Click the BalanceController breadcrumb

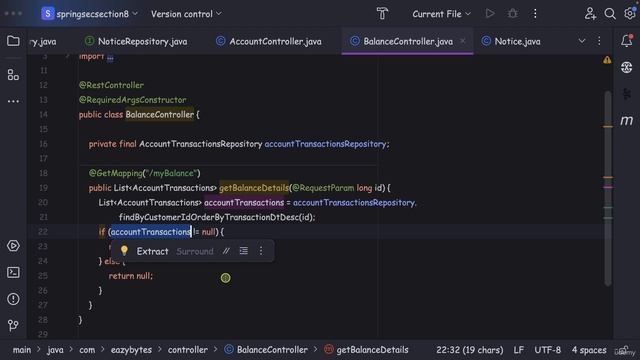pyautogui.click(x=266, y=350)
